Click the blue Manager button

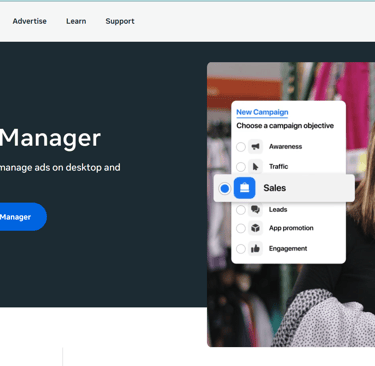23,217
